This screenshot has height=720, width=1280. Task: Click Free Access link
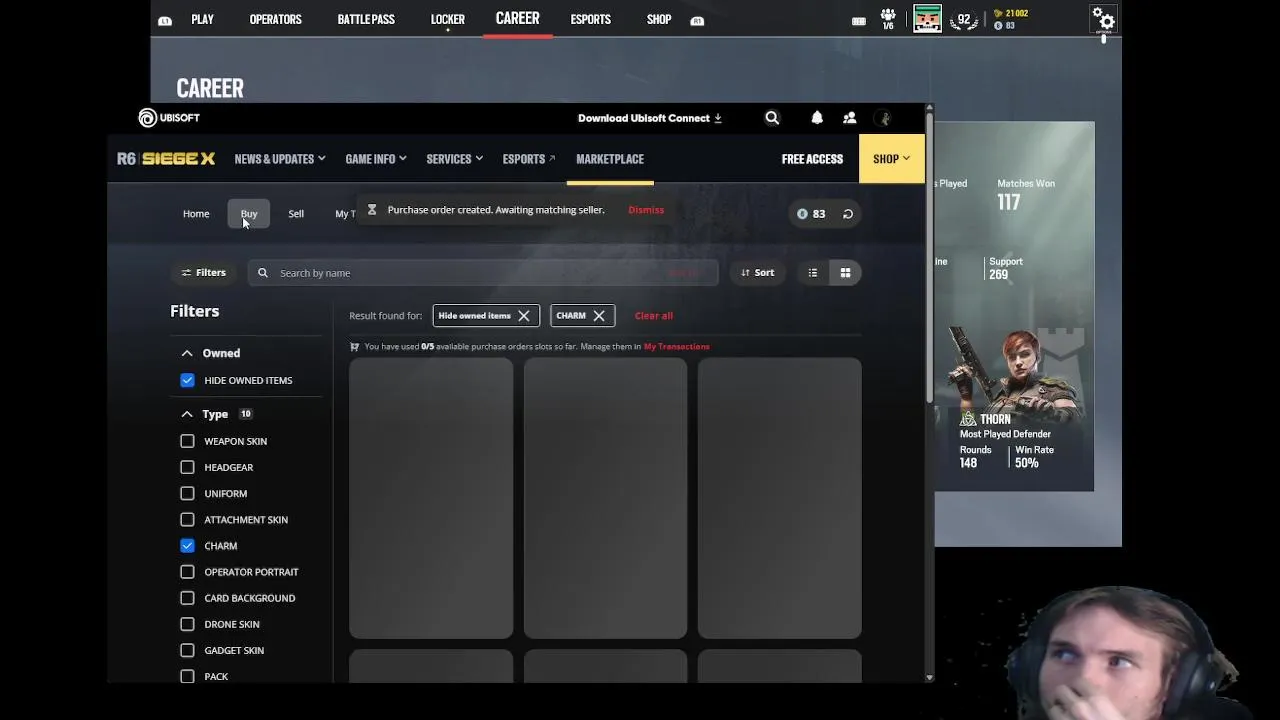click(812, 159)
